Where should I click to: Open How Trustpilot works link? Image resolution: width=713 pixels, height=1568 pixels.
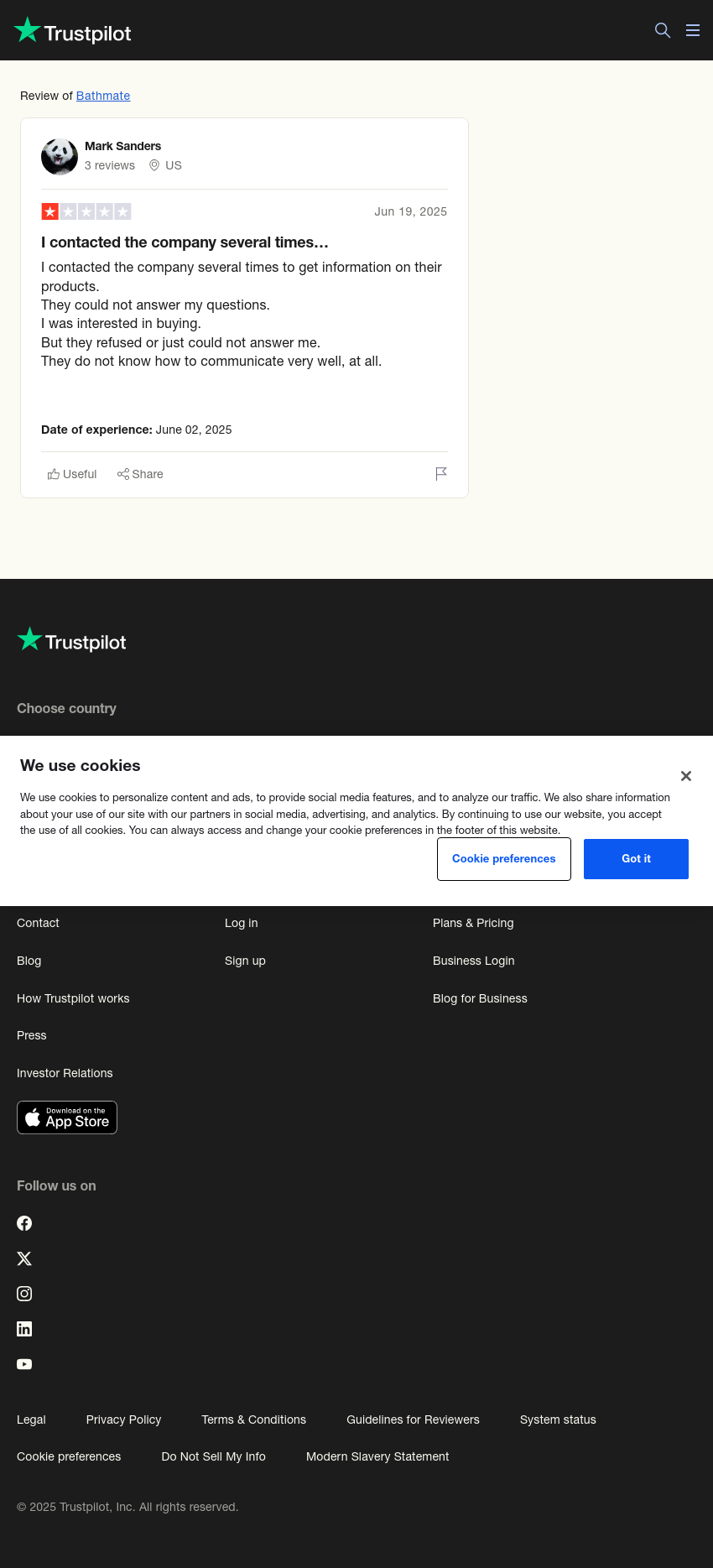[x=73, y=998]
